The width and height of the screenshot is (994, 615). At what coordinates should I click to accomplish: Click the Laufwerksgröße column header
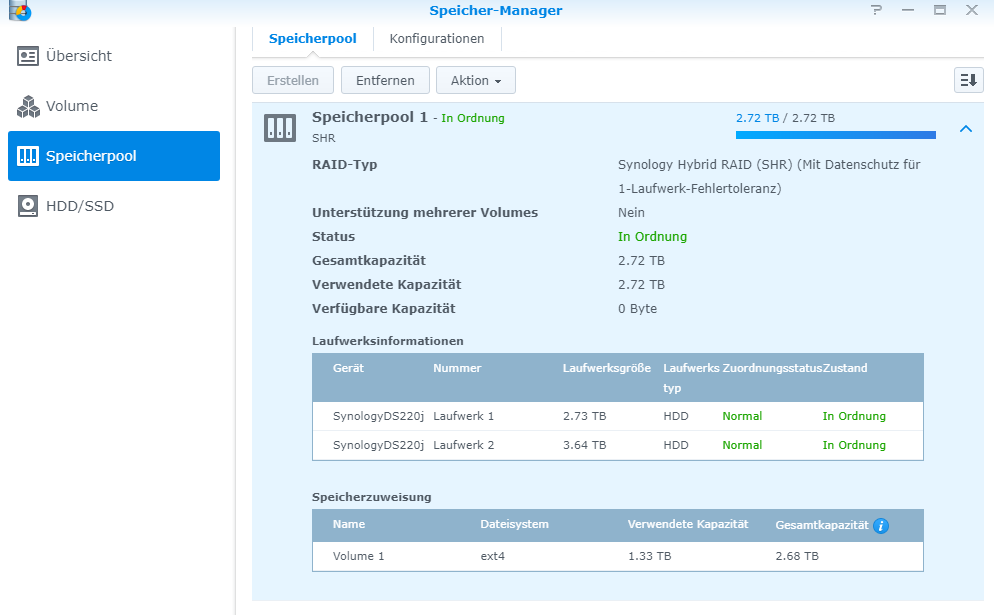coord(607,368)
